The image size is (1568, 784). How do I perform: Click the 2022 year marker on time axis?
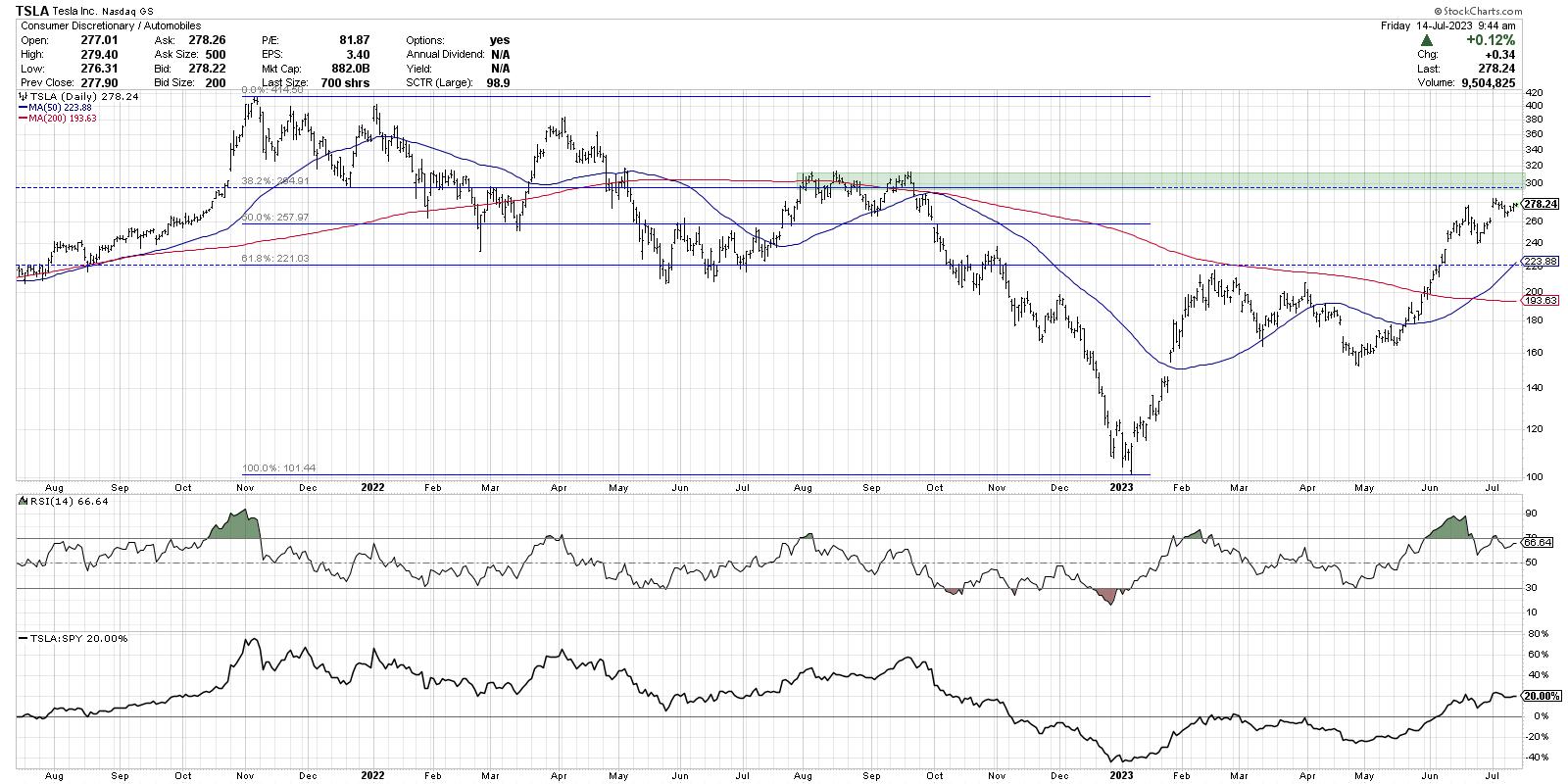click(373, 486)
